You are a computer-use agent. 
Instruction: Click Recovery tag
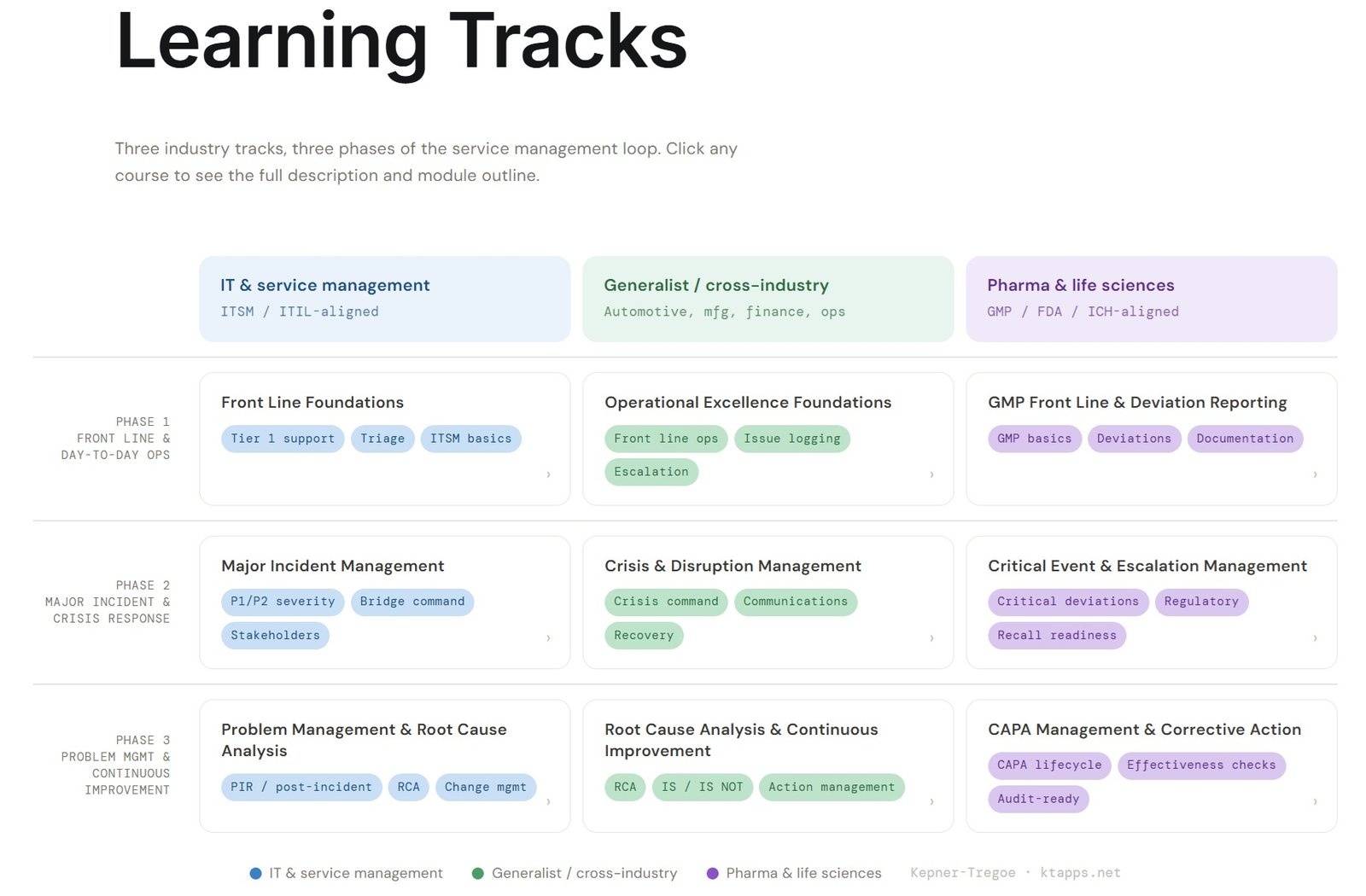644,636
